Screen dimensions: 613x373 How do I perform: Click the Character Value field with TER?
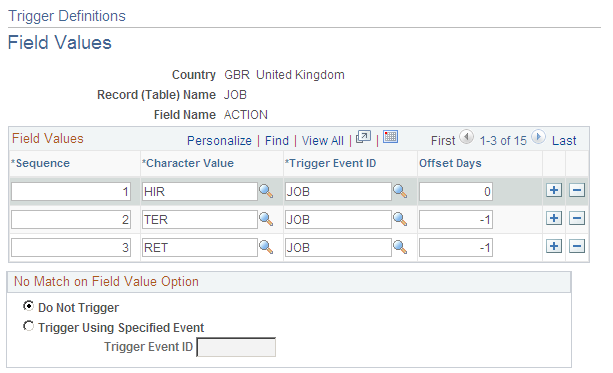[199, 220]
